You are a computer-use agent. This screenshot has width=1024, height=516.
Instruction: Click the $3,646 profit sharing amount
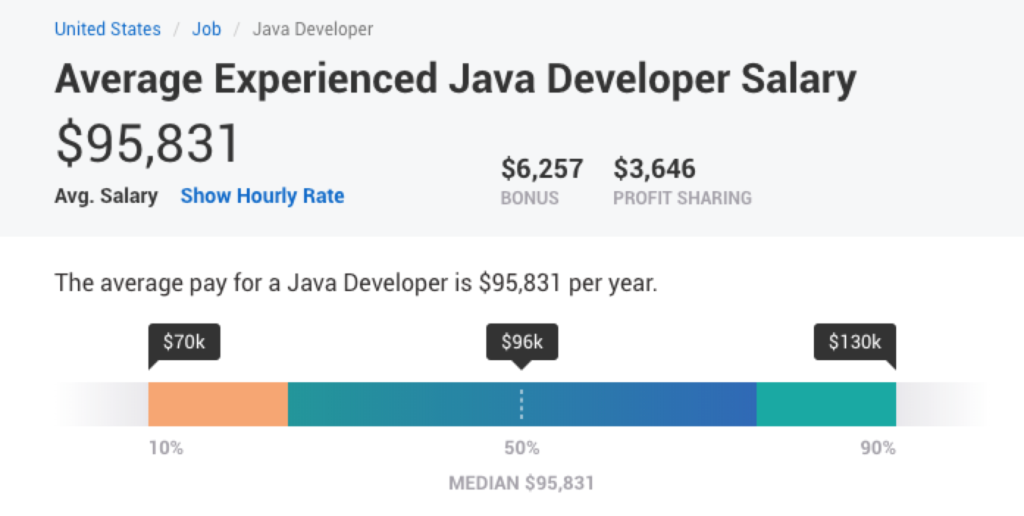point(654,169)
